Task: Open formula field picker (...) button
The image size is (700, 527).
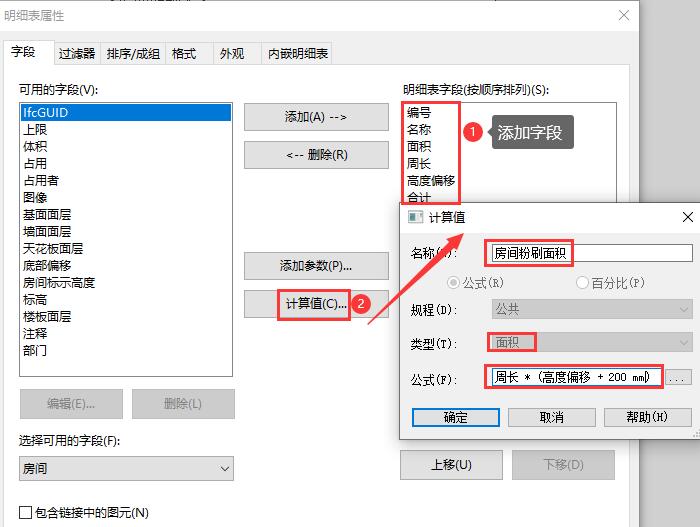Action: 678,377
